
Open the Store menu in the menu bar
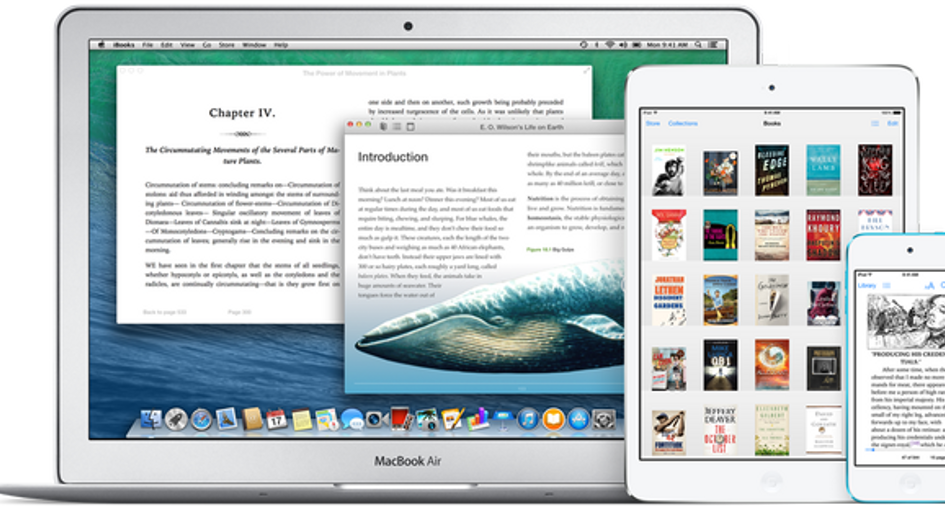pos(227,45)
